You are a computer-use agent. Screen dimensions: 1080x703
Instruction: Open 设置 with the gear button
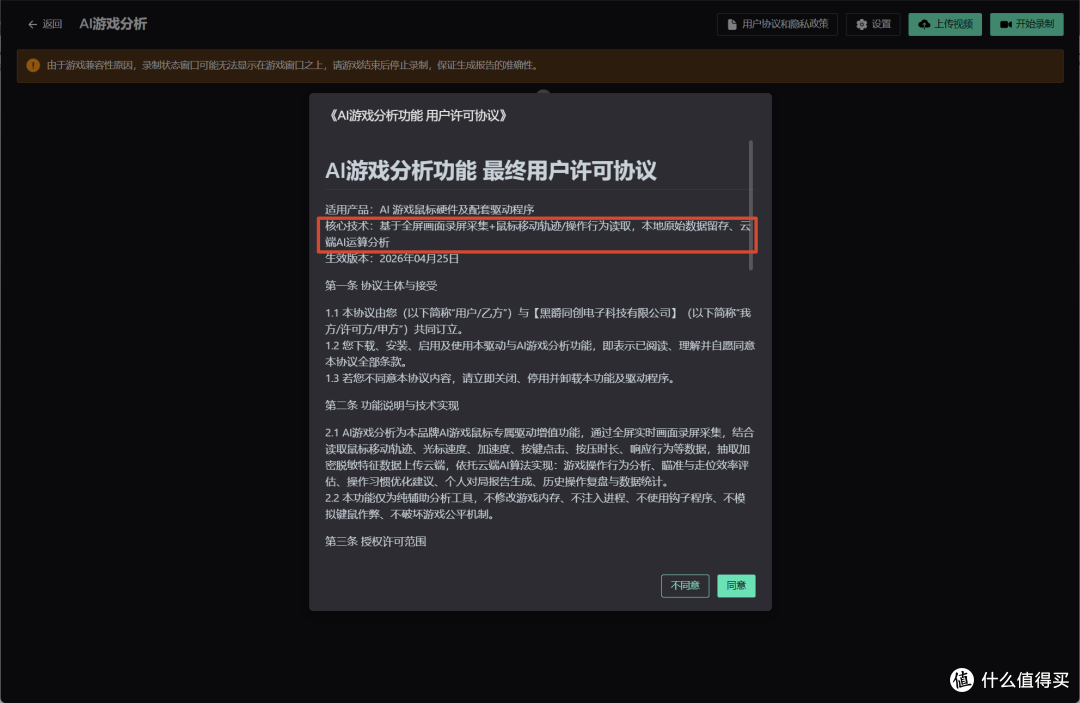pos(873,24)
